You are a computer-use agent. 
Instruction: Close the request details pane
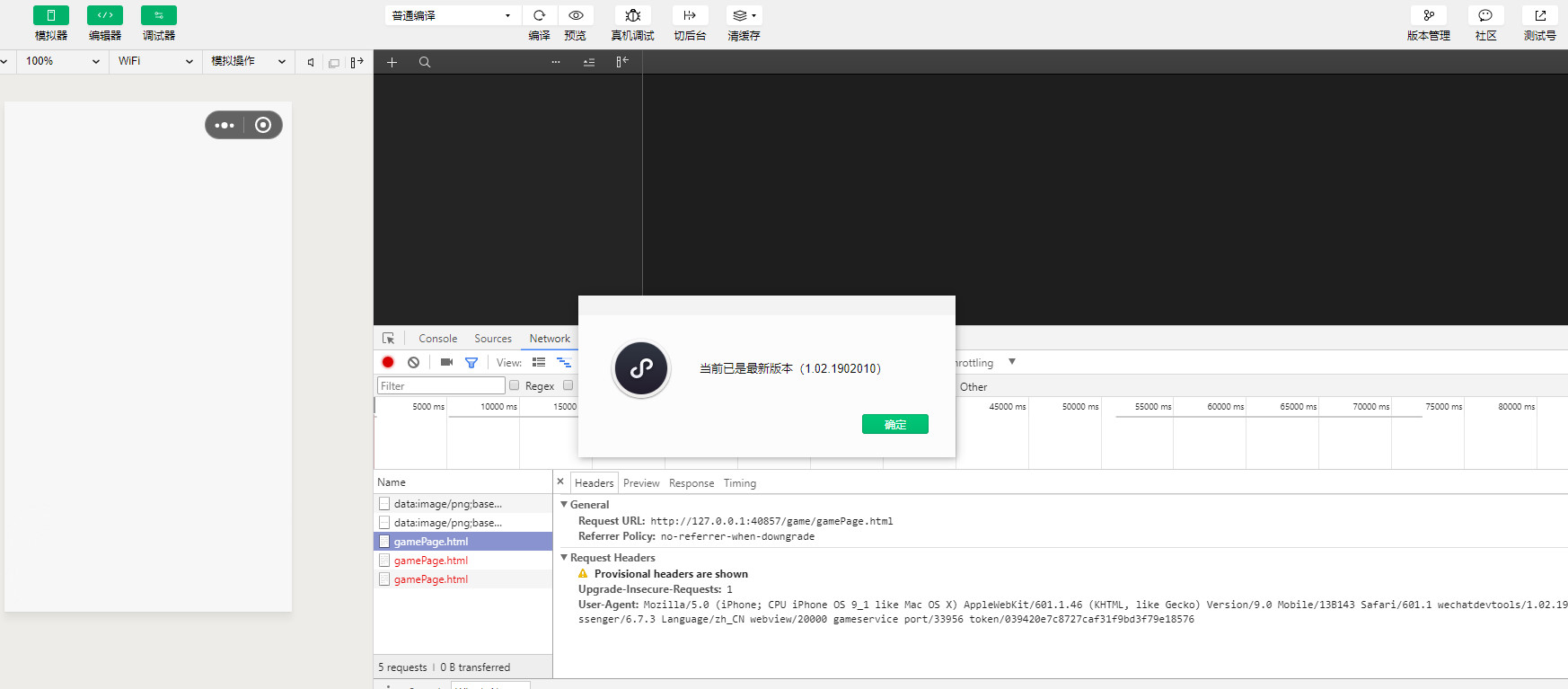560,481
